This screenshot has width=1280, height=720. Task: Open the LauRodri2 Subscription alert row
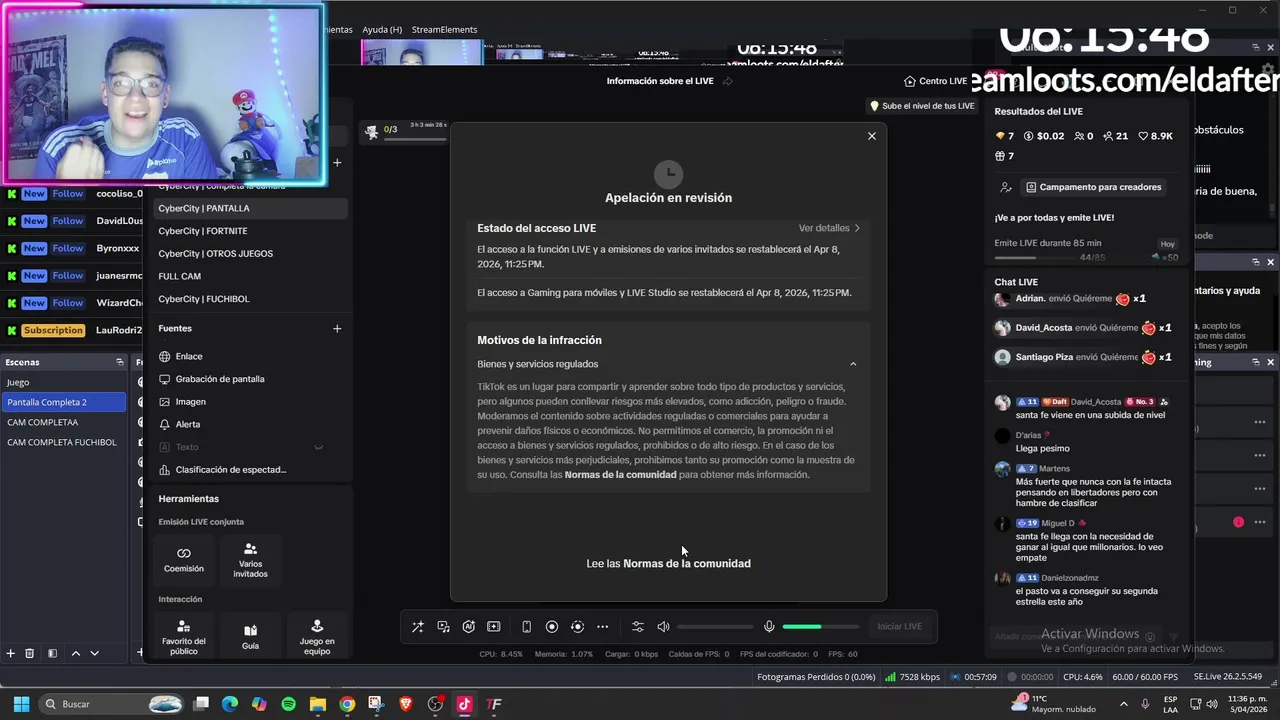72,330
